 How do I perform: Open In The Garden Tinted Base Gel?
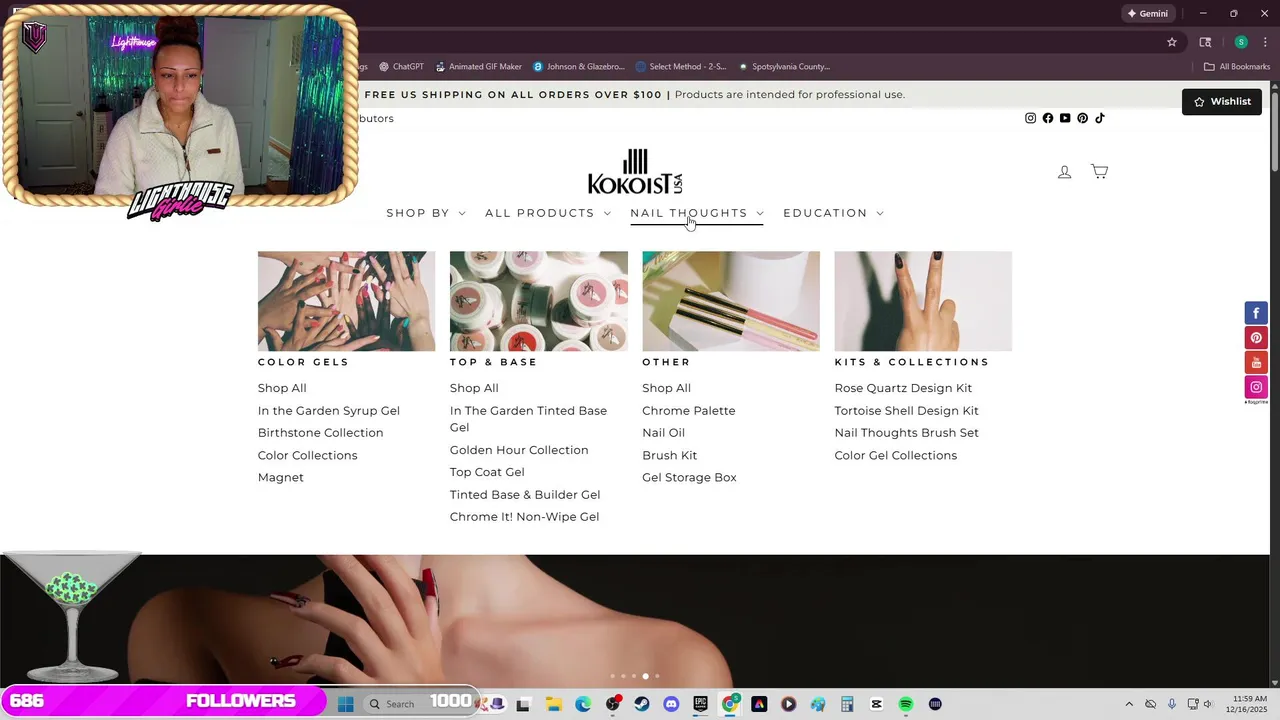[x=528, y=419]
